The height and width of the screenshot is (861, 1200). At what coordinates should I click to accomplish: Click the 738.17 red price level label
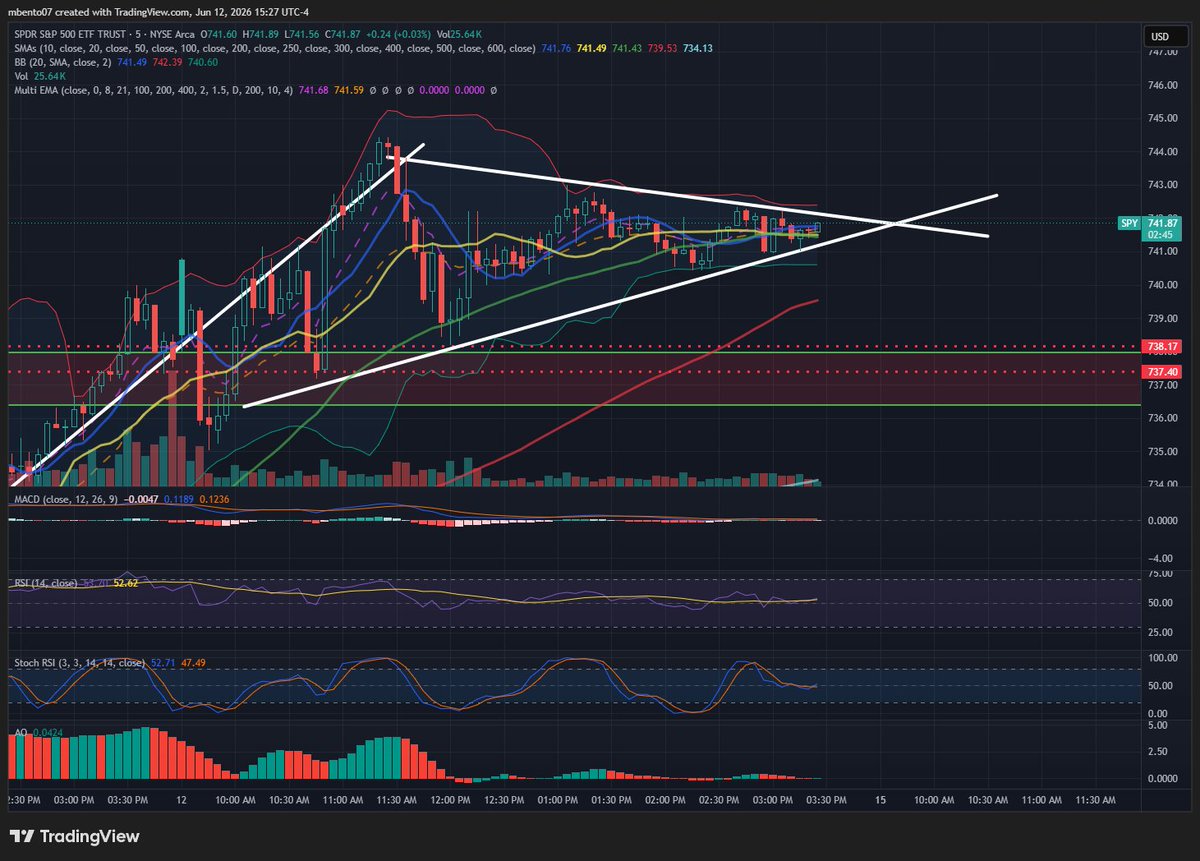[1162, 347]
